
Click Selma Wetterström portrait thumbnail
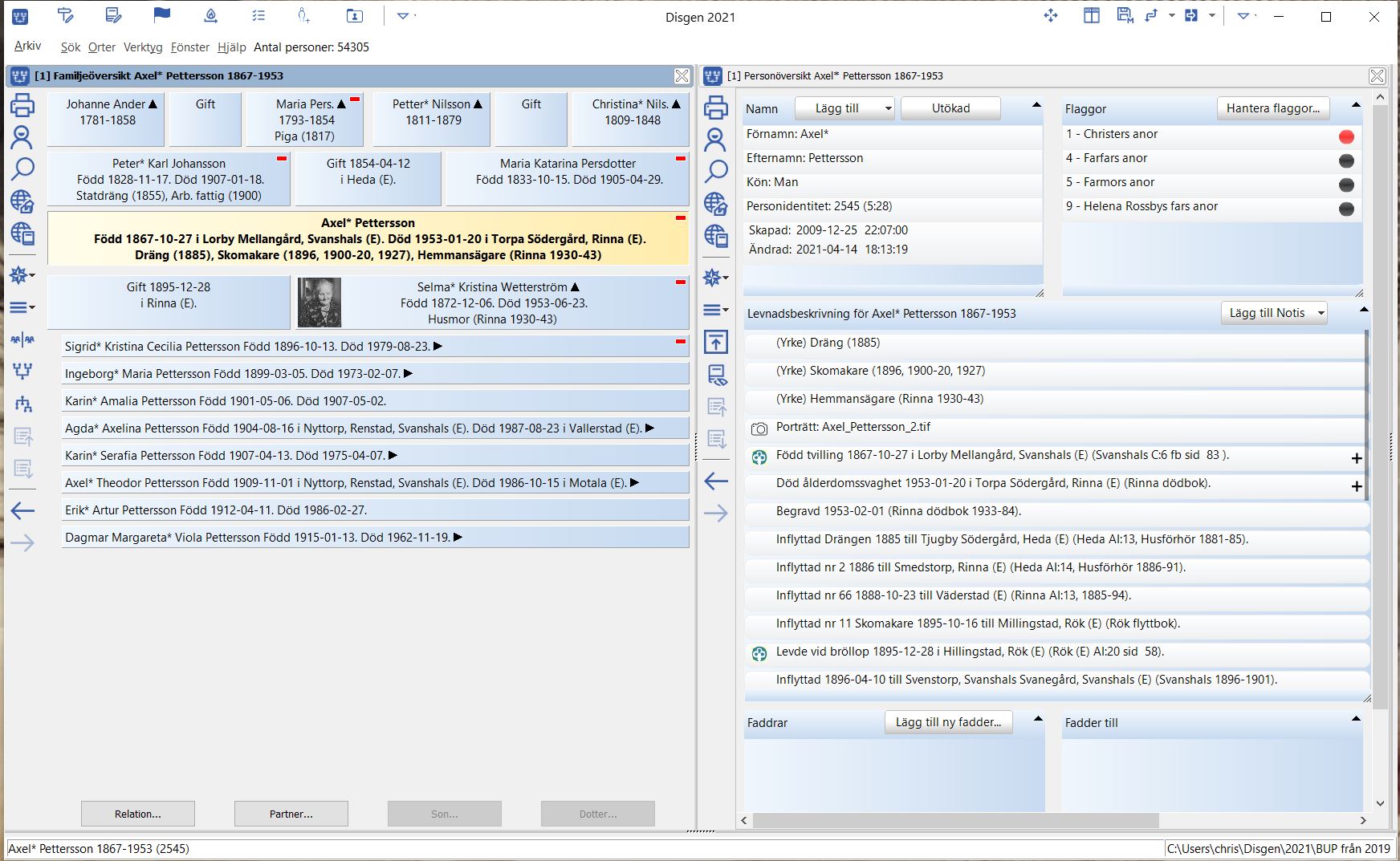319,303
